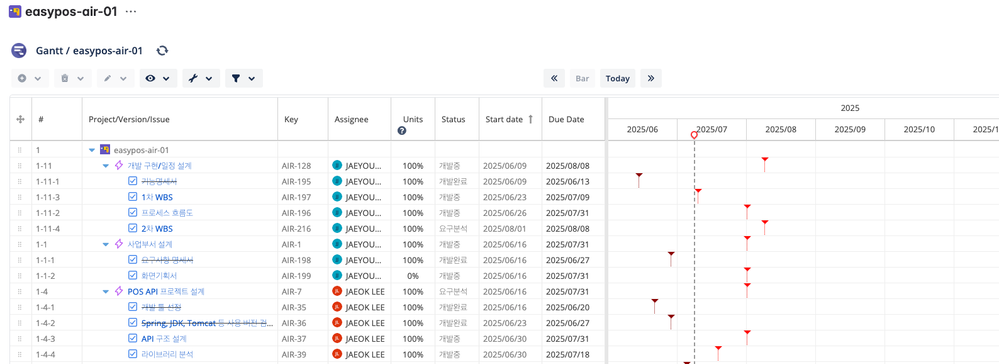Click the epic lightning icon for 개발 구현/일정 설계
Image resolution: width=999 pixels, height=364 pixels.
pos(119,166)
